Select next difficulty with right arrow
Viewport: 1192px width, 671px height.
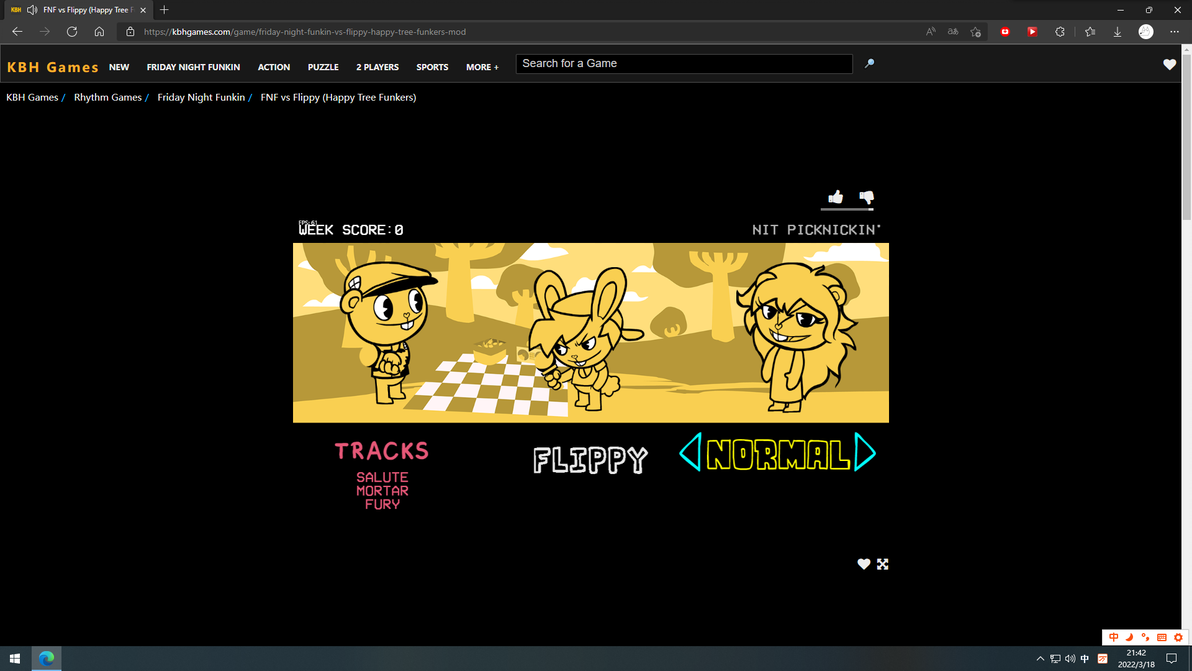865,452
